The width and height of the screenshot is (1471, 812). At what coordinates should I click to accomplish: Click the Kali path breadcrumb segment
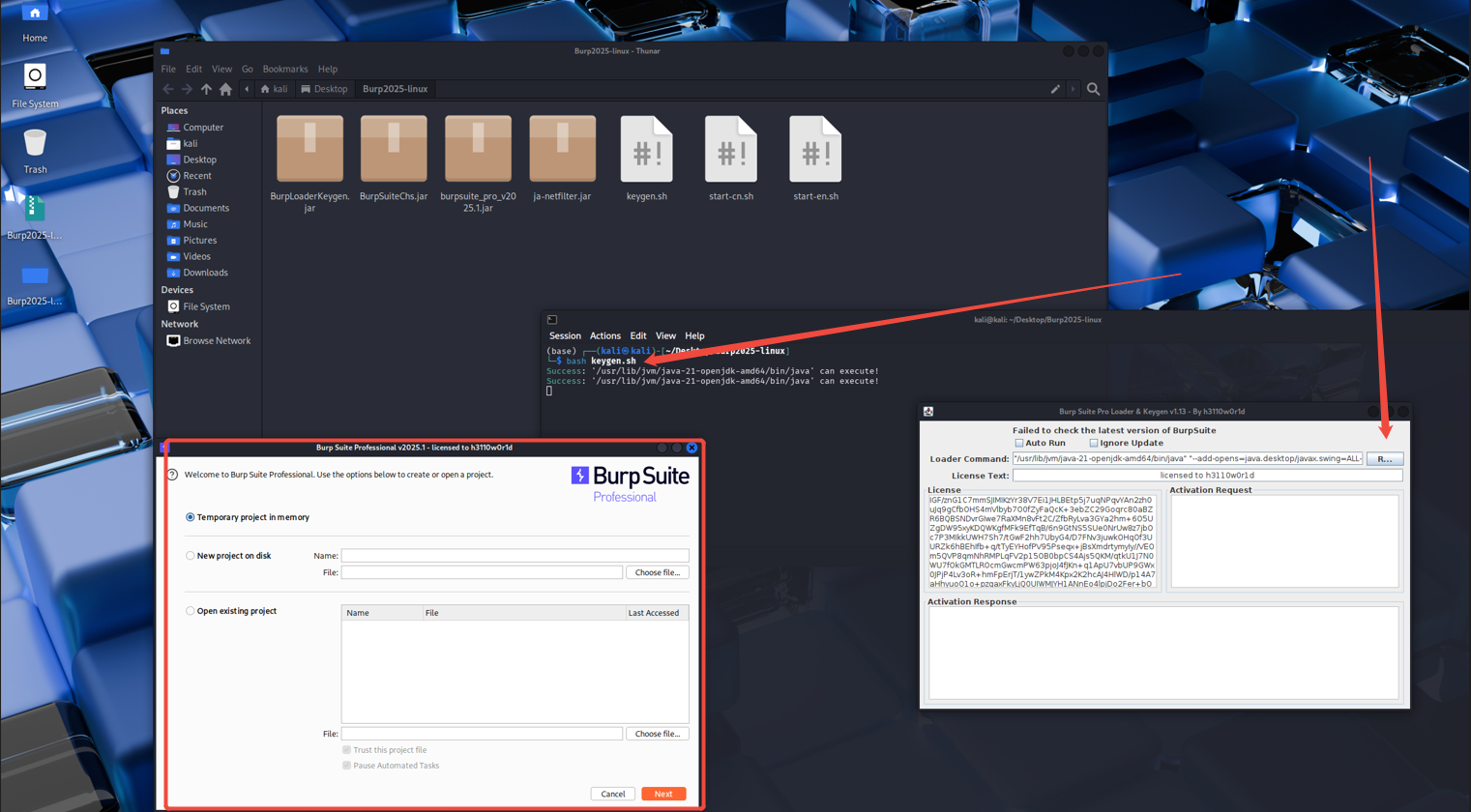tap(274, 89)
